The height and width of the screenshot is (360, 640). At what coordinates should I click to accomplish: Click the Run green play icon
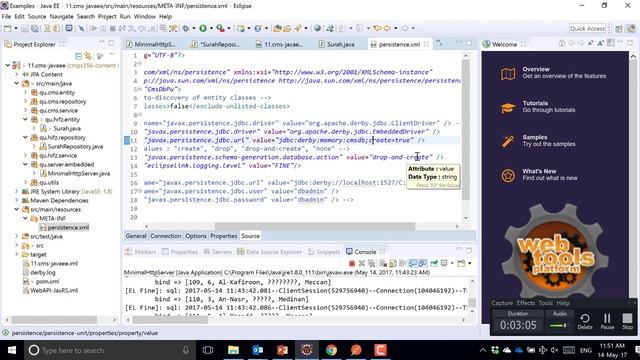coord(203,28)
